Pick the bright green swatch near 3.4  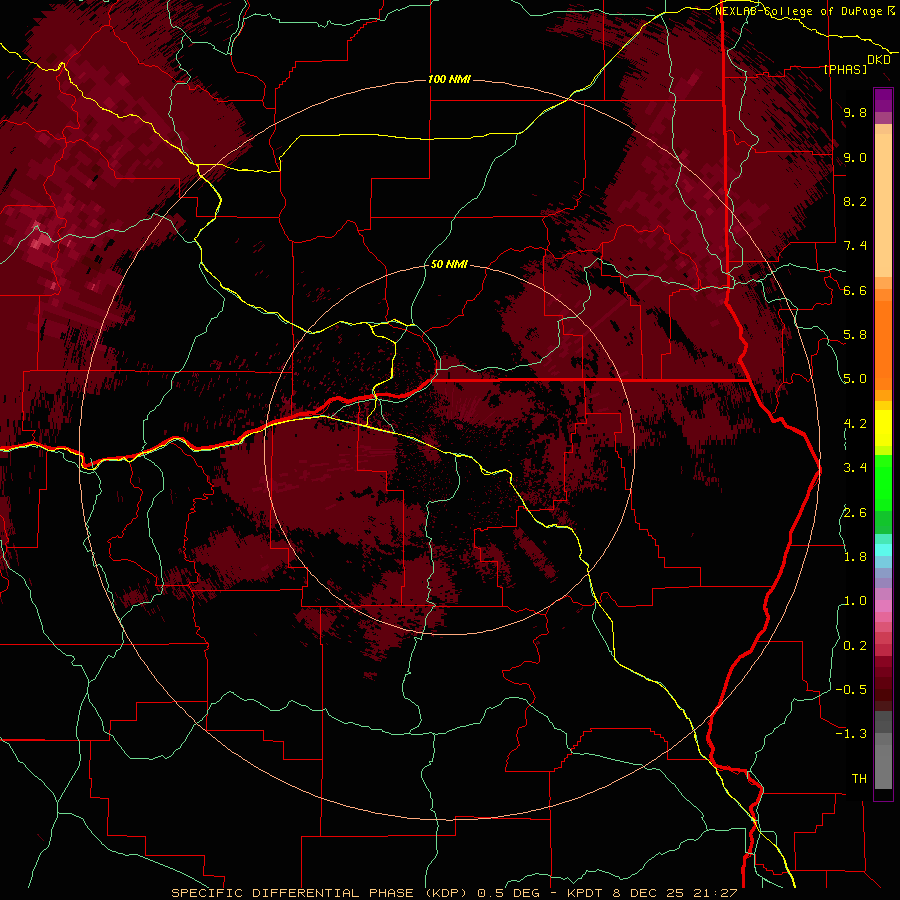pos(883,482)
